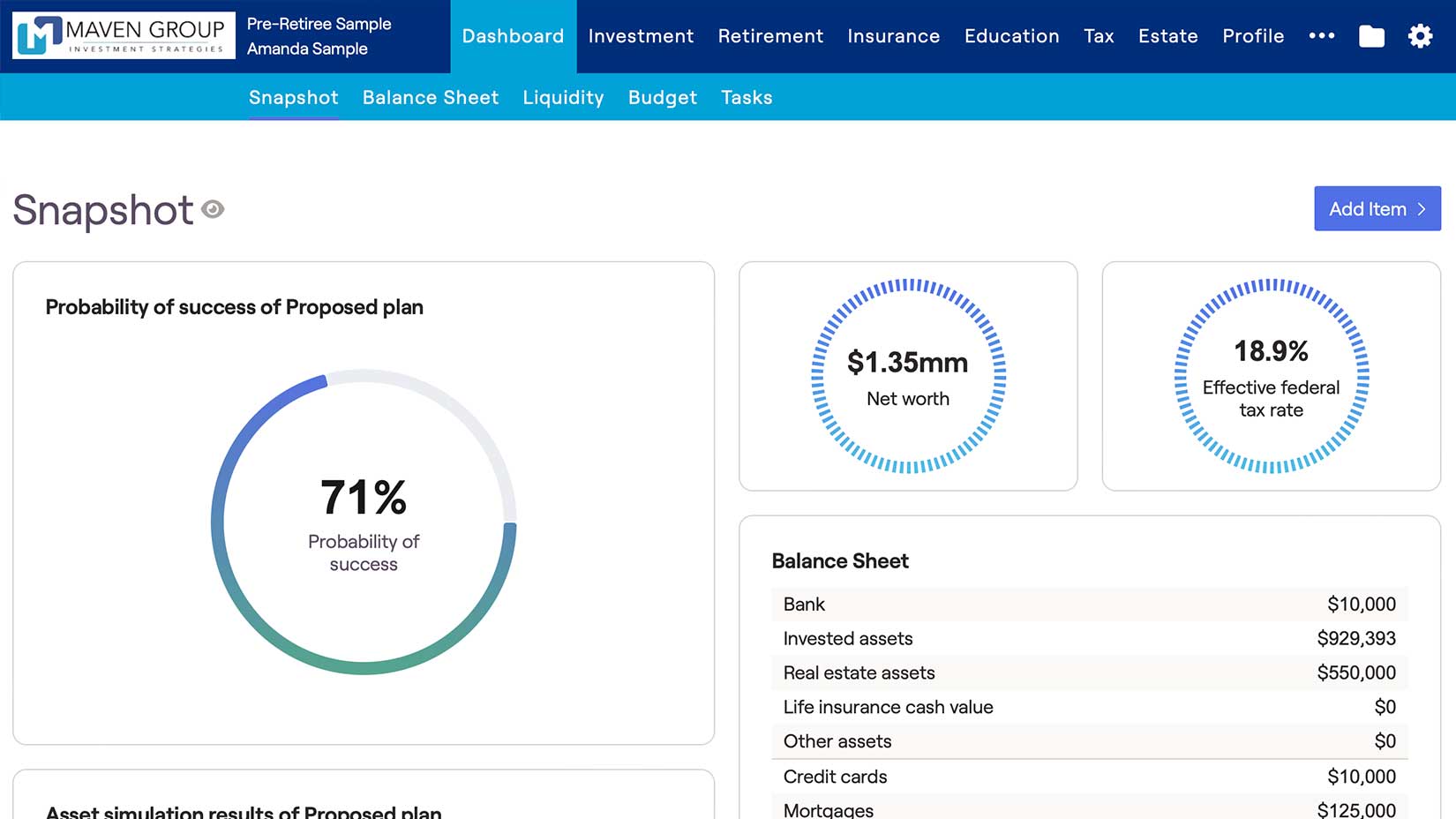Click the $125,000 mortgages value
Viewport: 1456px width, 819px height.
(x=1356, y=810)
